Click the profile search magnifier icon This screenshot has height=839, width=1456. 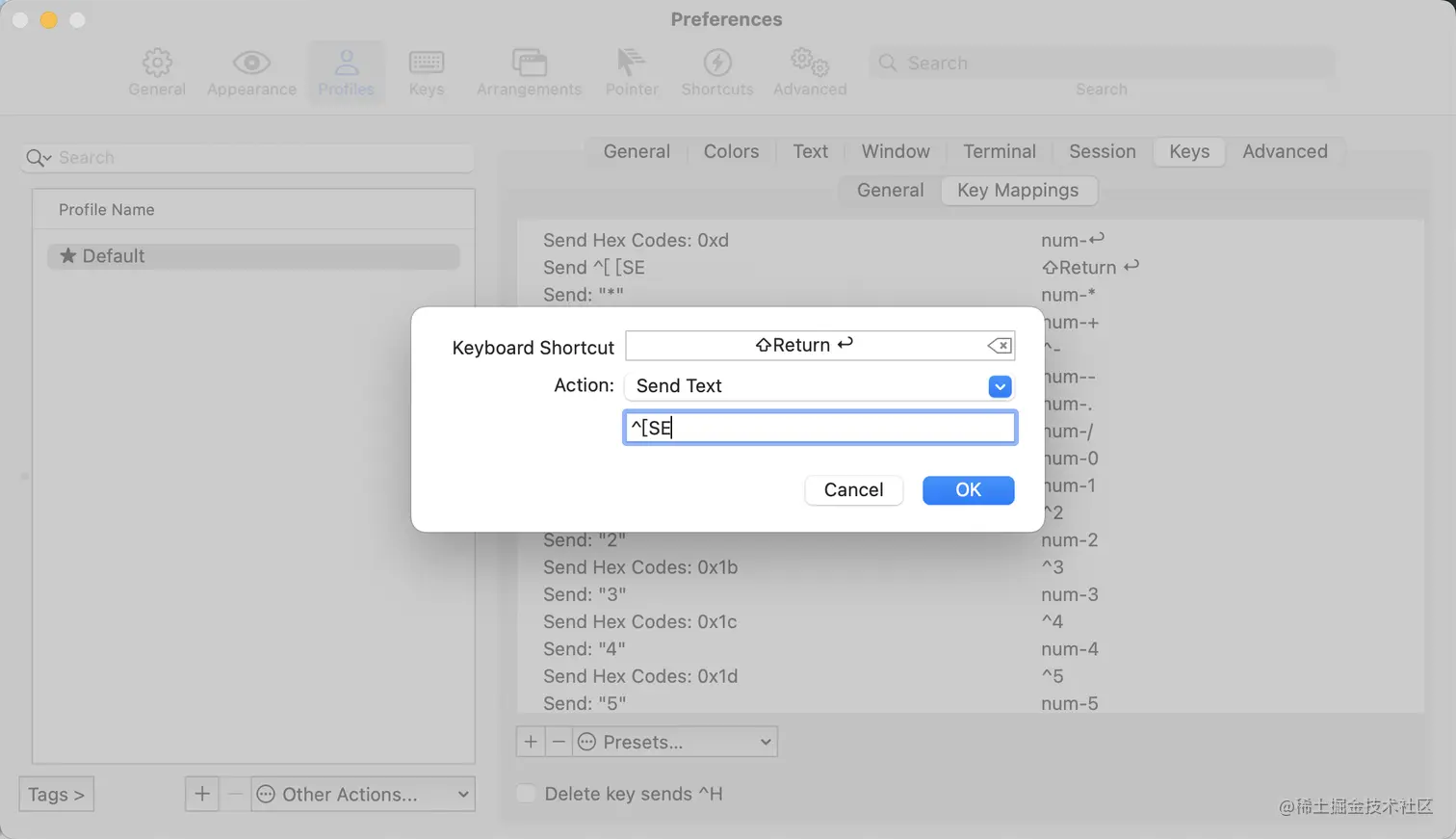coord(38,158)
